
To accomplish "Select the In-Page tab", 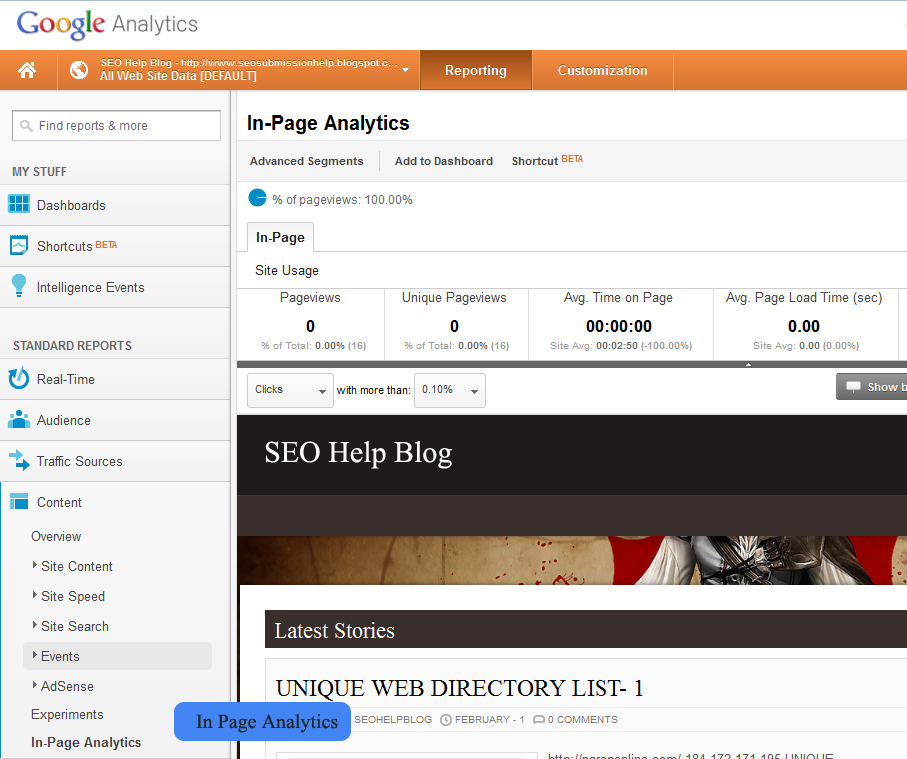I will (x=281, y=237).
